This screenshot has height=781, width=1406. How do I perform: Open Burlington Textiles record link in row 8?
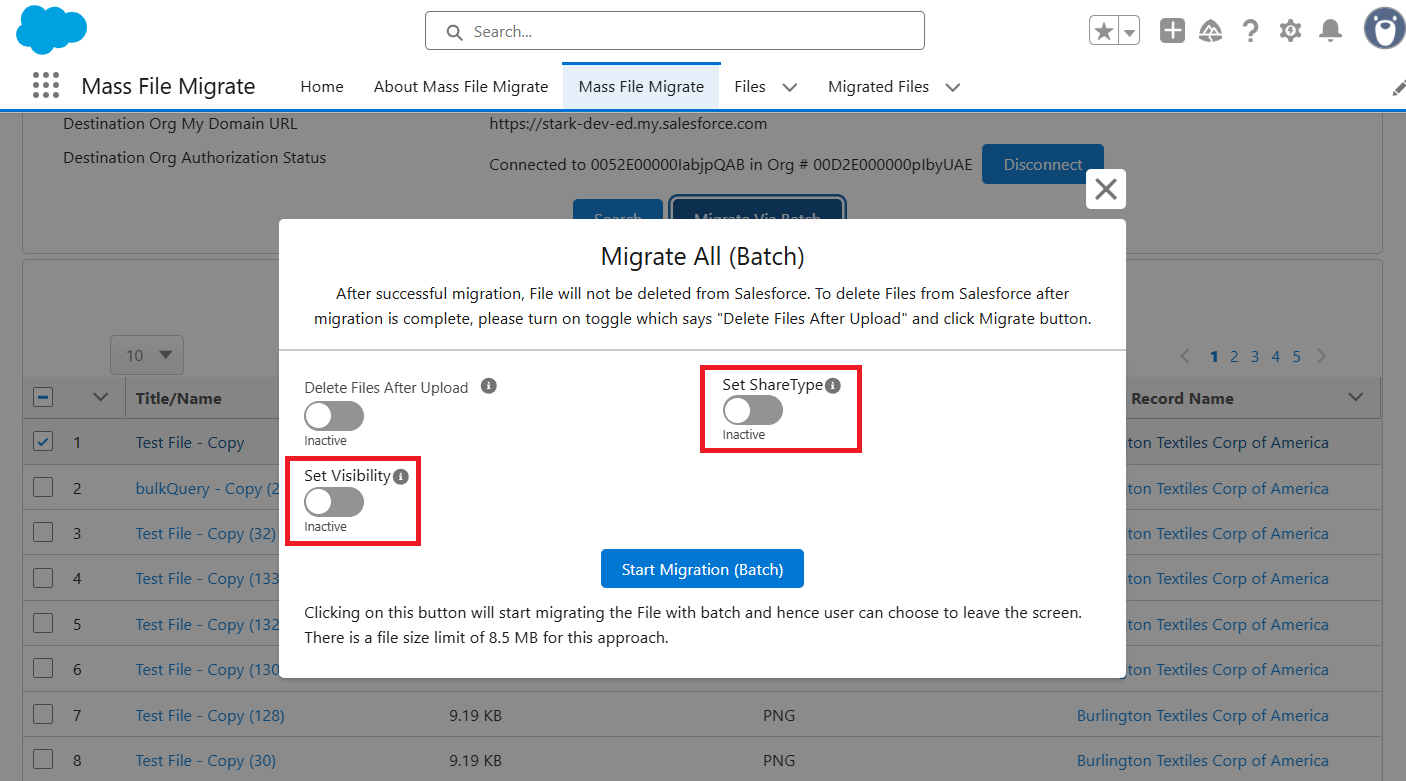[1203, 761]
